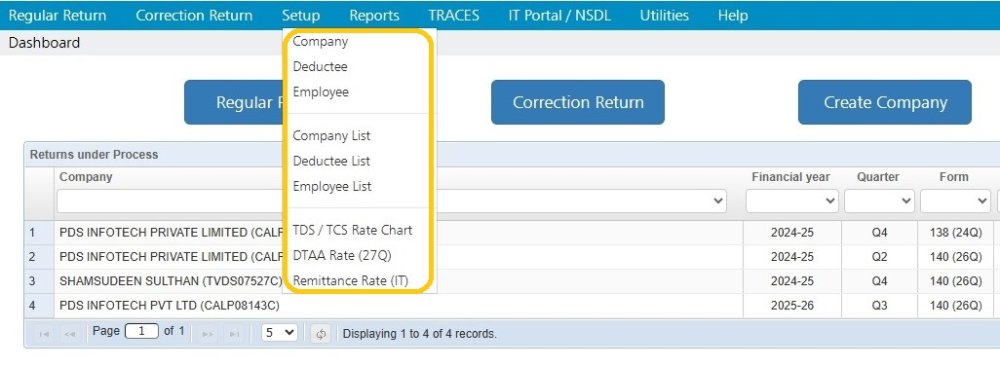
Task: Open Help menu
Action: pos(733,15)
